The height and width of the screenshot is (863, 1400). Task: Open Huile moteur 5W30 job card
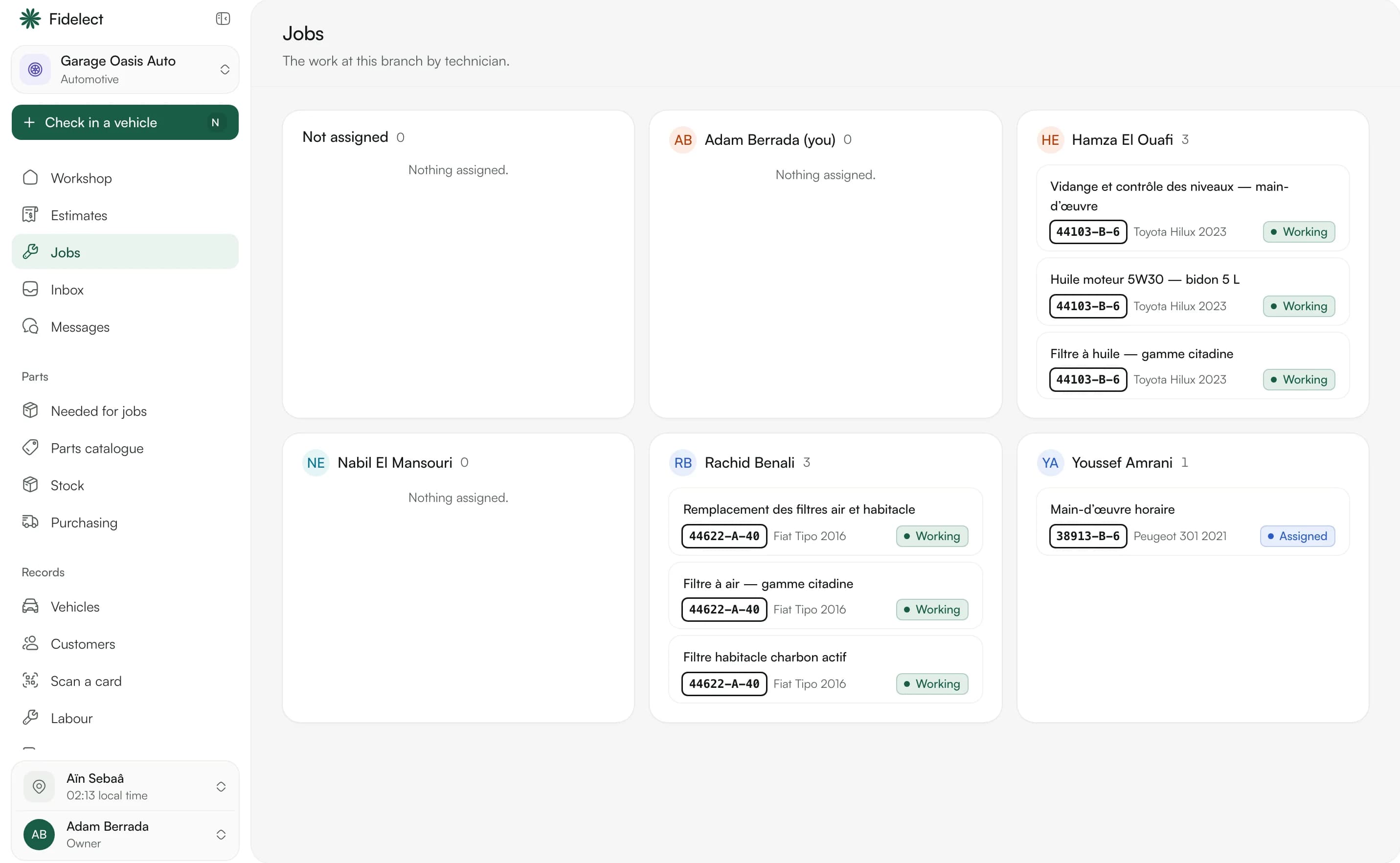1193,292
